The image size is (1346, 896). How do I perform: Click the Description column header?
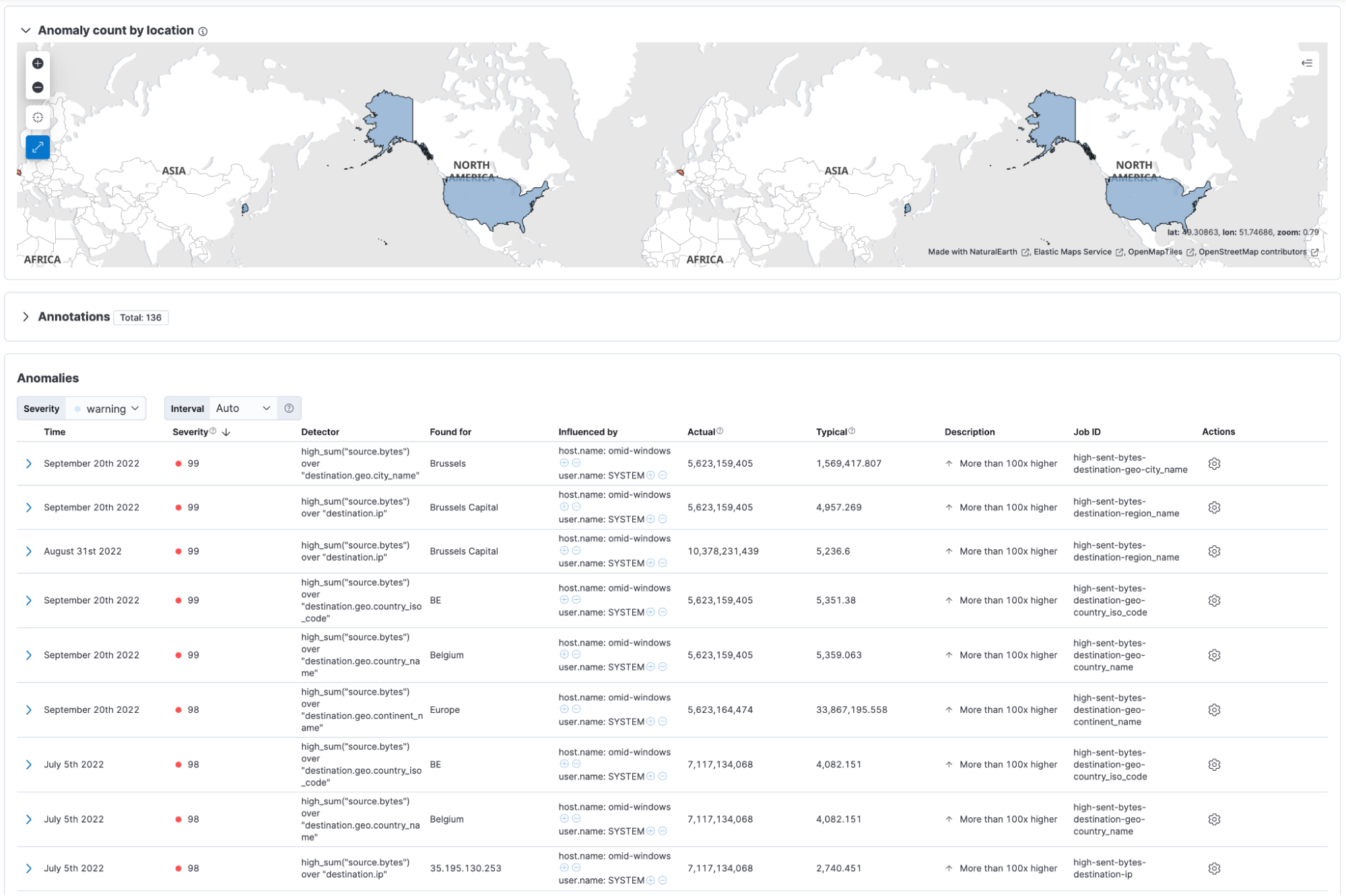coord(970,432)
